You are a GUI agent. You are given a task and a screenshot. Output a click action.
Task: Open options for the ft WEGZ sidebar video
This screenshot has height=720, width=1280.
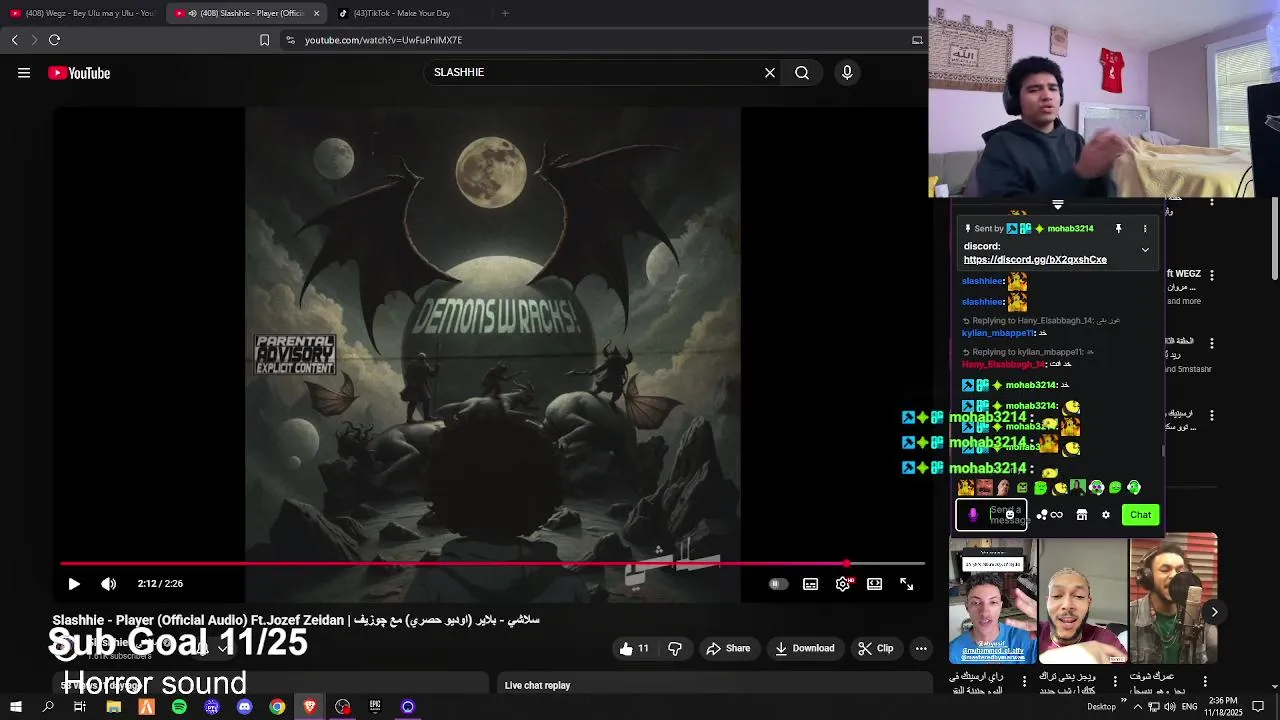point(1212,275)
